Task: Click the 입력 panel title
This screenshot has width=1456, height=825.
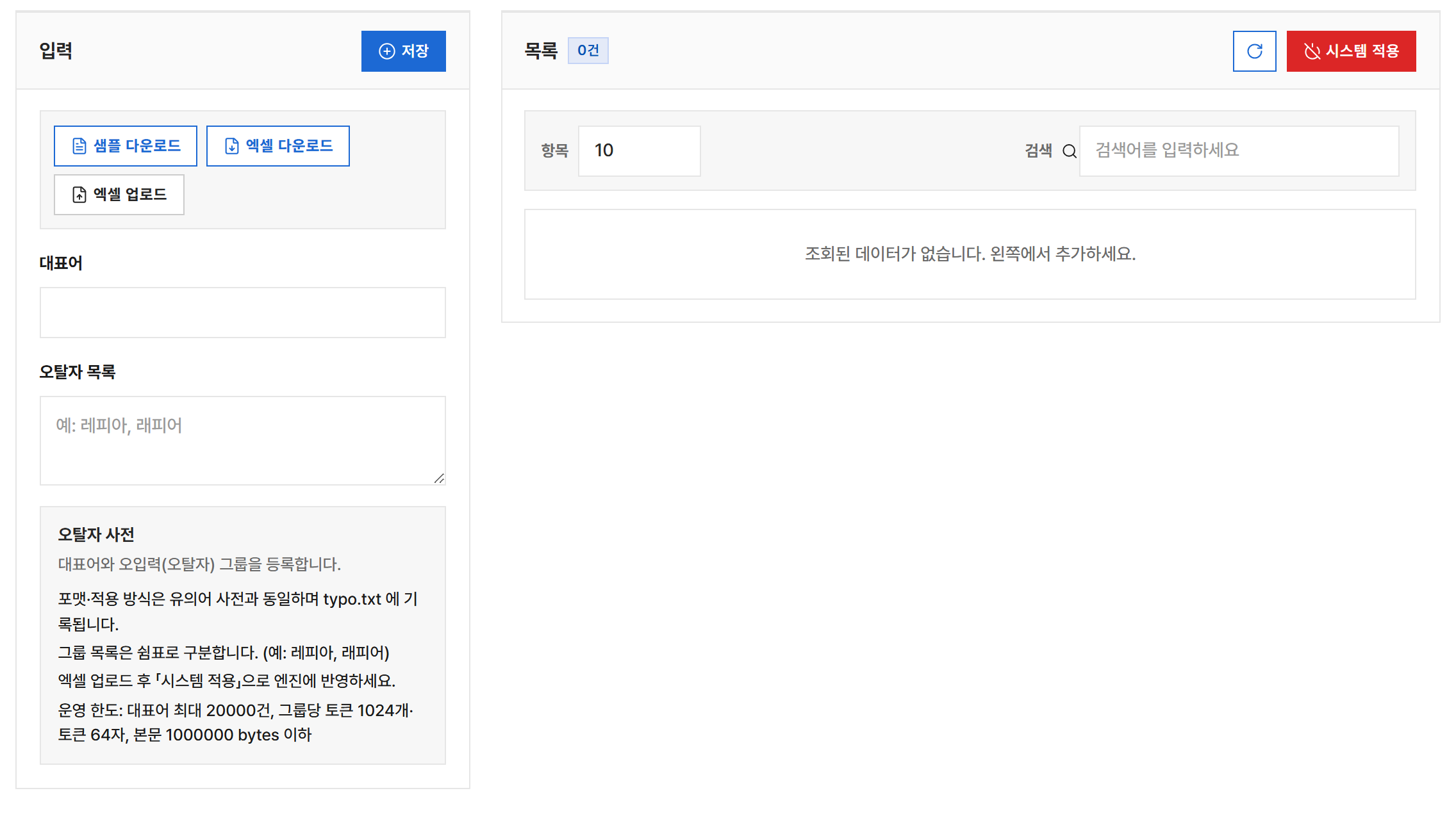Action: coord(56,51)
